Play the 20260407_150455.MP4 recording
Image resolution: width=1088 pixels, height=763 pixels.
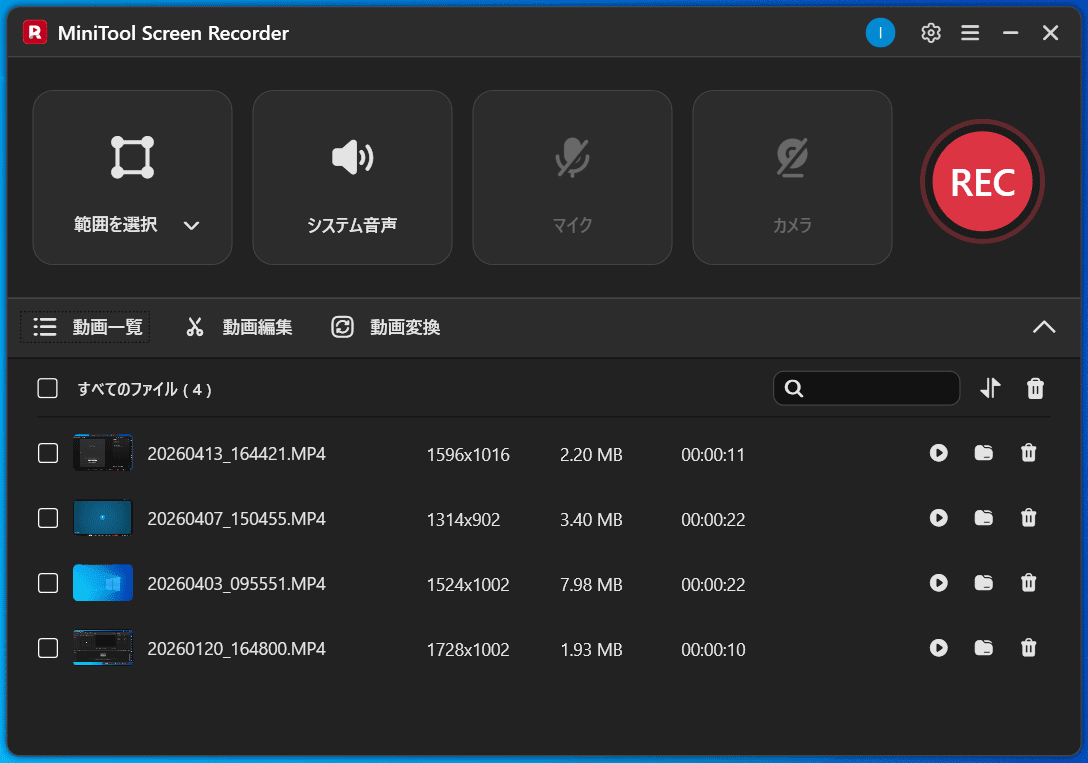coord(938,518)
